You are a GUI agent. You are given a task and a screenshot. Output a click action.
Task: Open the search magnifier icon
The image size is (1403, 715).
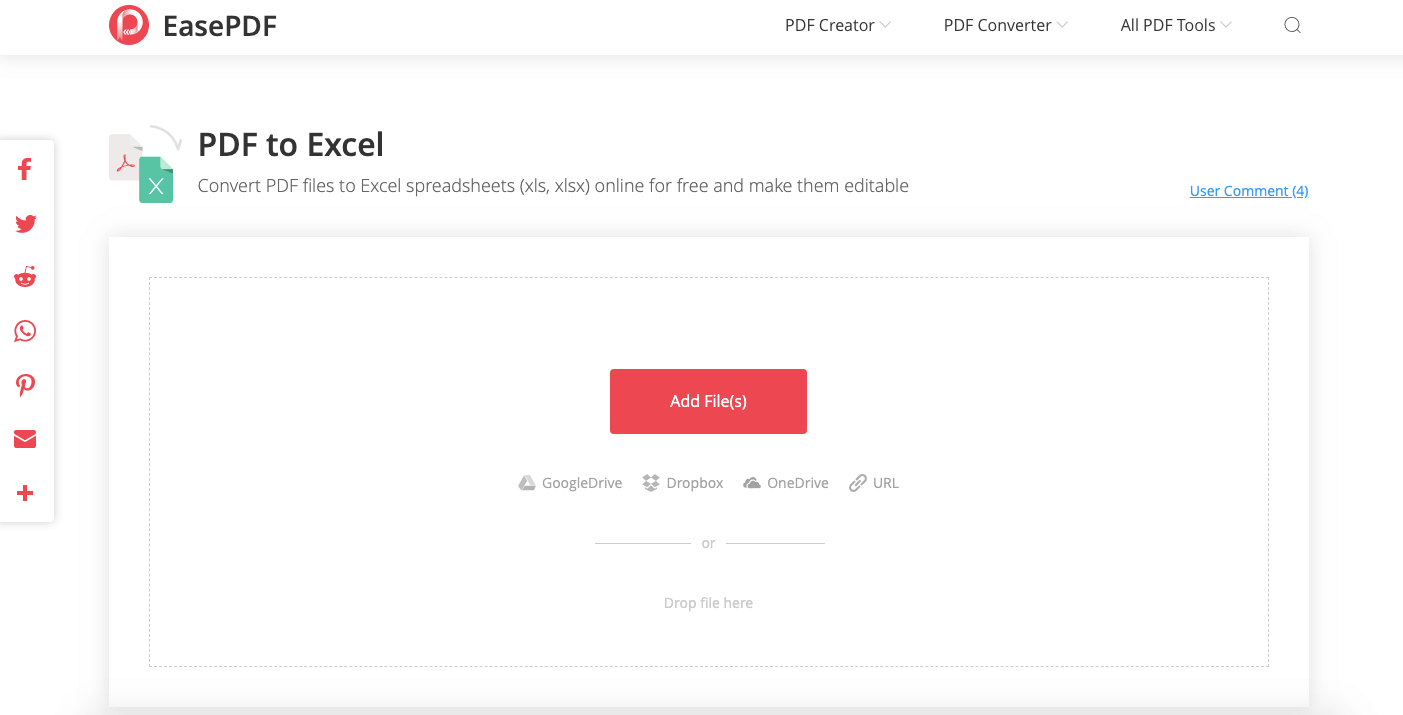pos(1292,26)
